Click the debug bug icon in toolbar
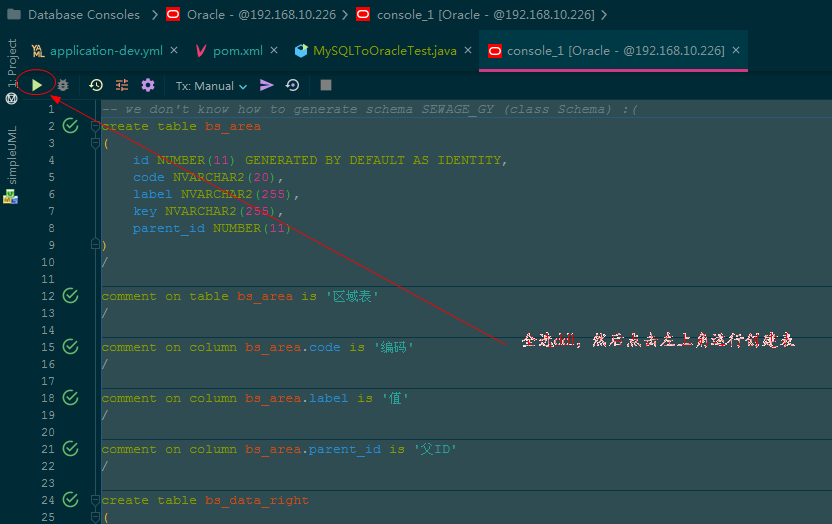 click(63, 85)
